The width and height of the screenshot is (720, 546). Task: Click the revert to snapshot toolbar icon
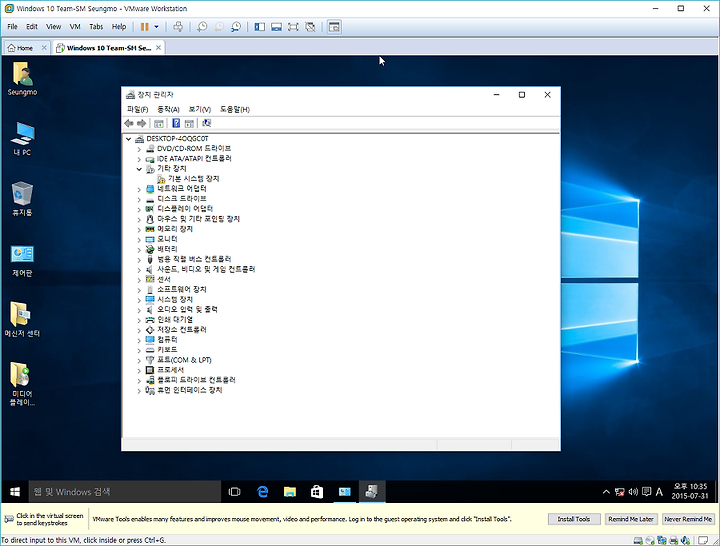coord(219,27)
